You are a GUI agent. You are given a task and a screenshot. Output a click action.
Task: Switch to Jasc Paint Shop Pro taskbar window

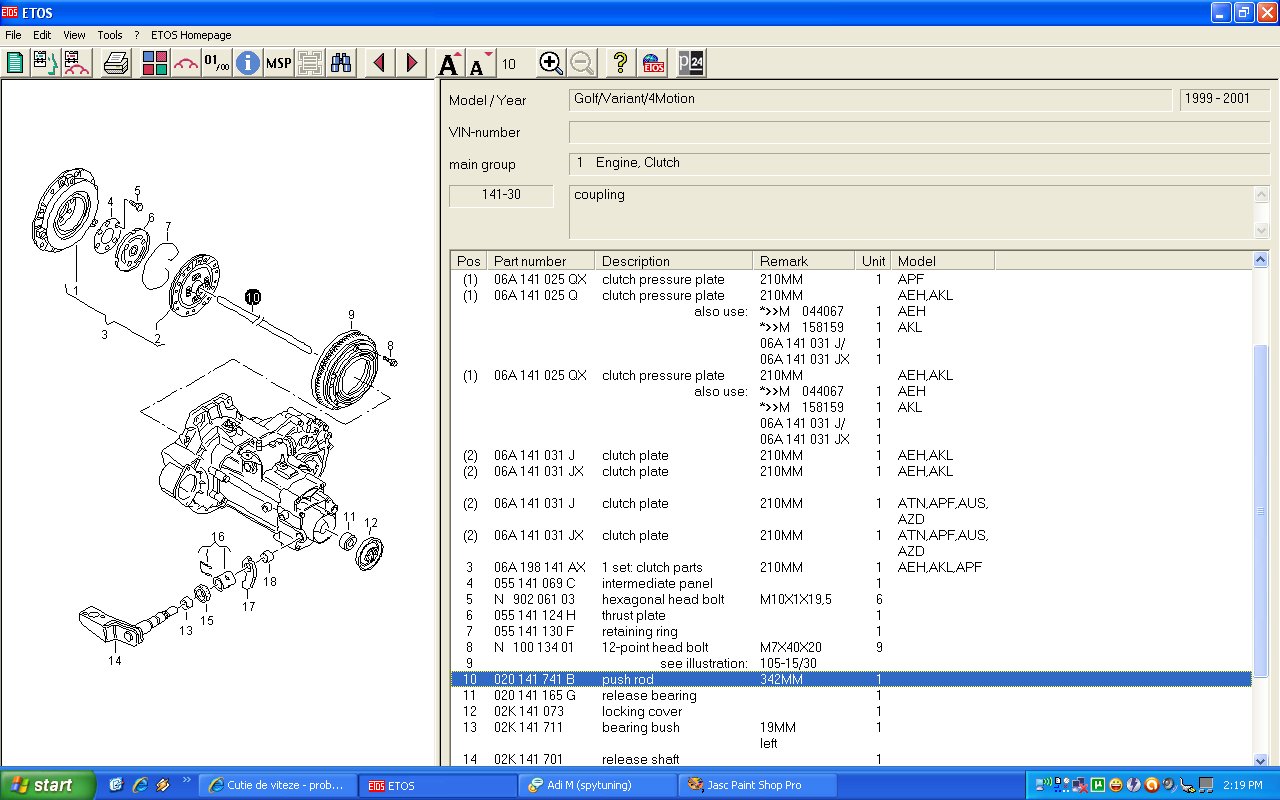(x=757, y=785)
